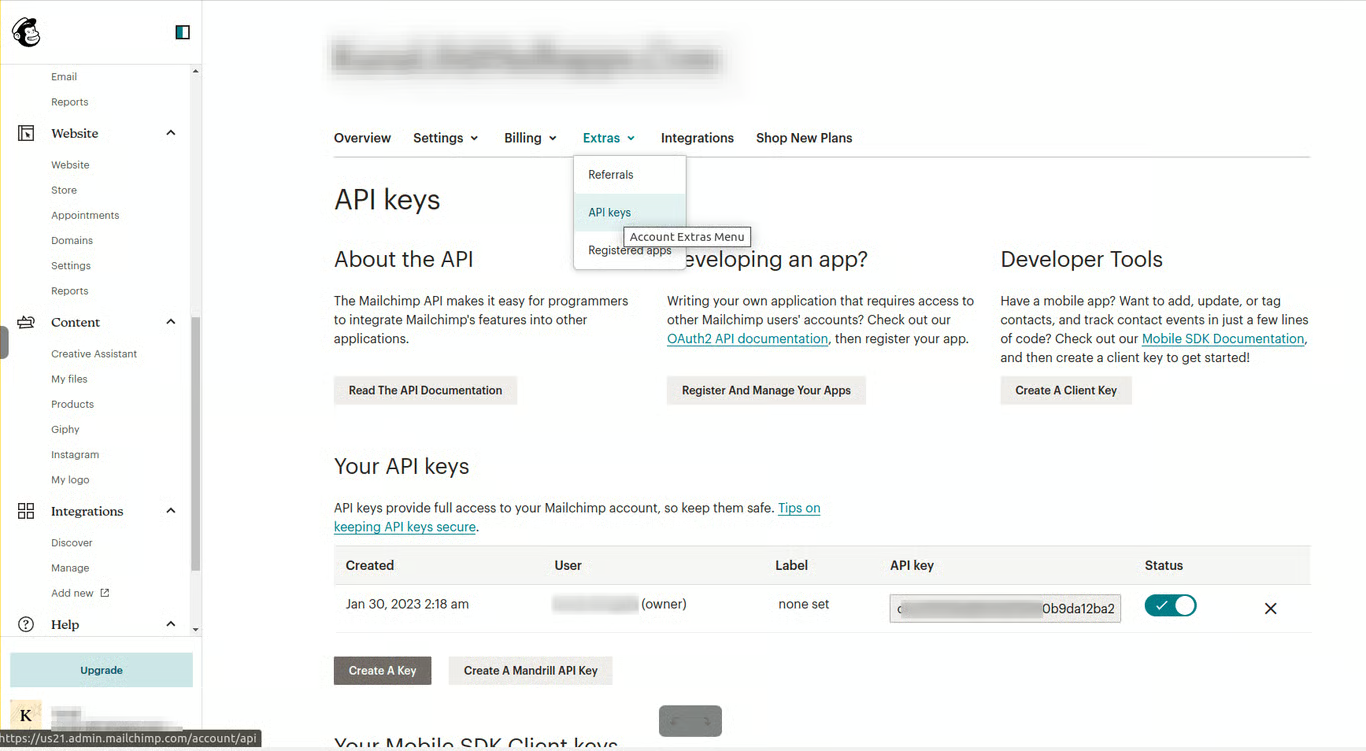
Task: Open the OAuth2 API documentation link
Action: click(x=747, y=339)
